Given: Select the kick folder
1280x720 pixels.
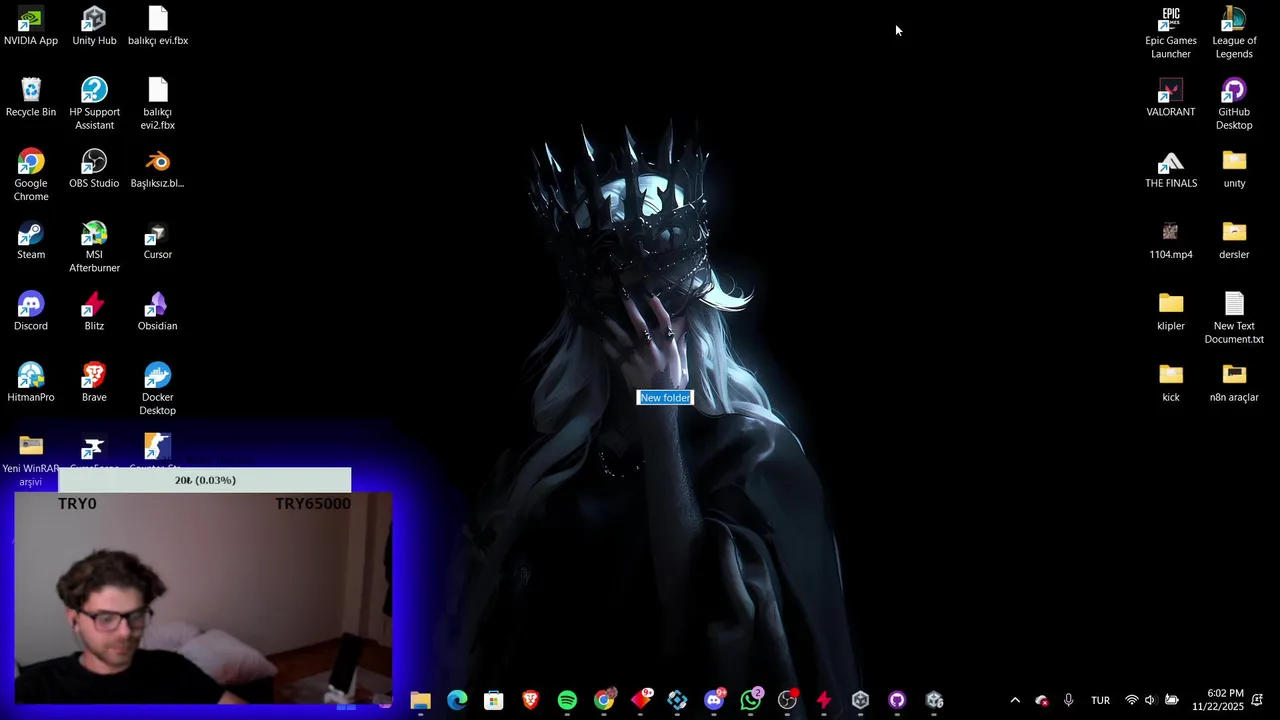Looking at the screenshot, I should (x=1171, y=383).
